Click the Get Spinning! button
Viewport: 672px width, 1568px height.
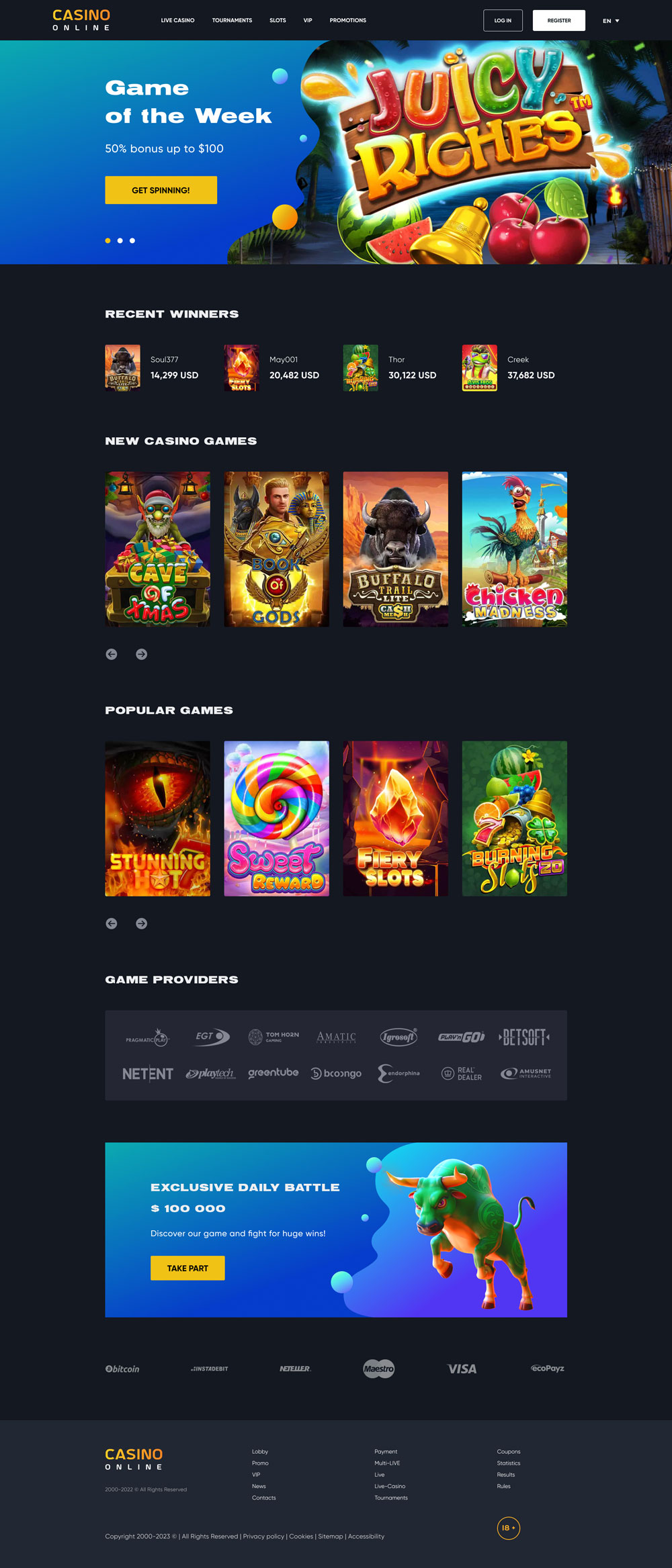pyautogui.click(x=161, y=190)
